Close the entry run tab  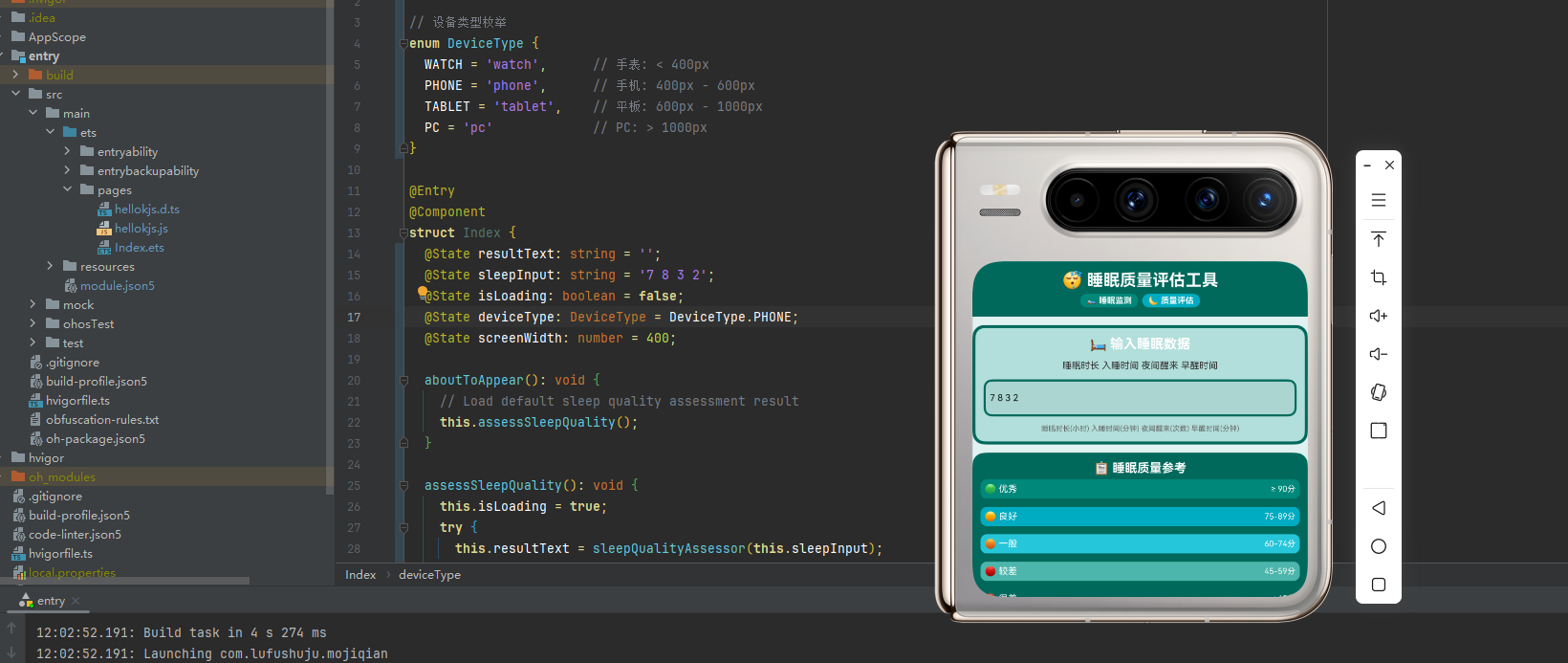(x=76, y=601)
